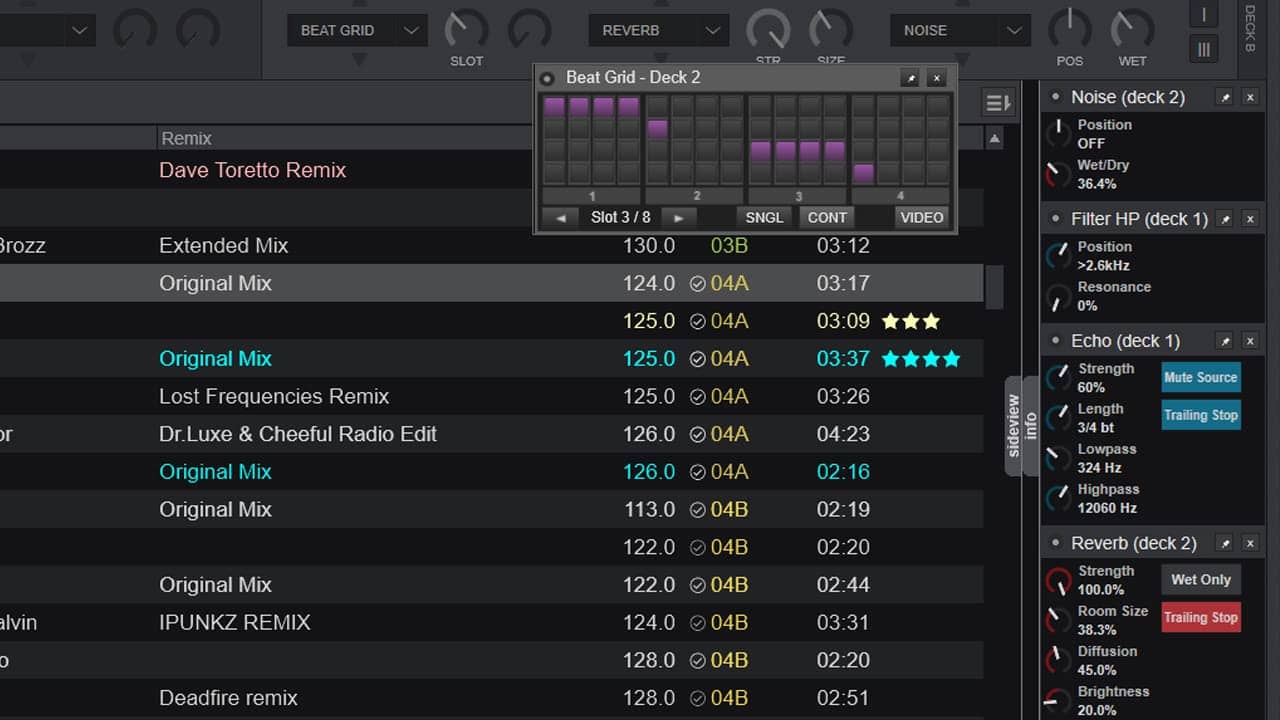
Task: Enable Wet Only on the Reverb effect
Action: point(1200,579)
